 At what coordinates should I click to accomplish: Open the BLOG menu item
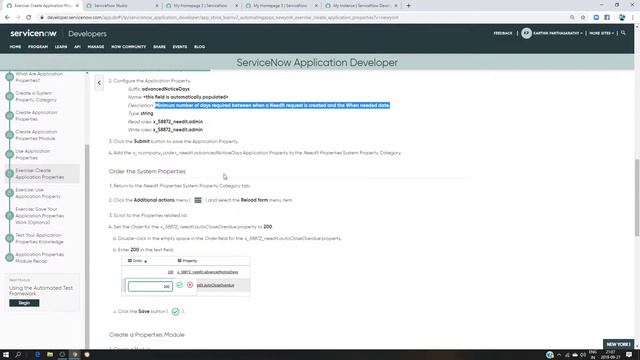pyautogui.click(x=200, y=47)
